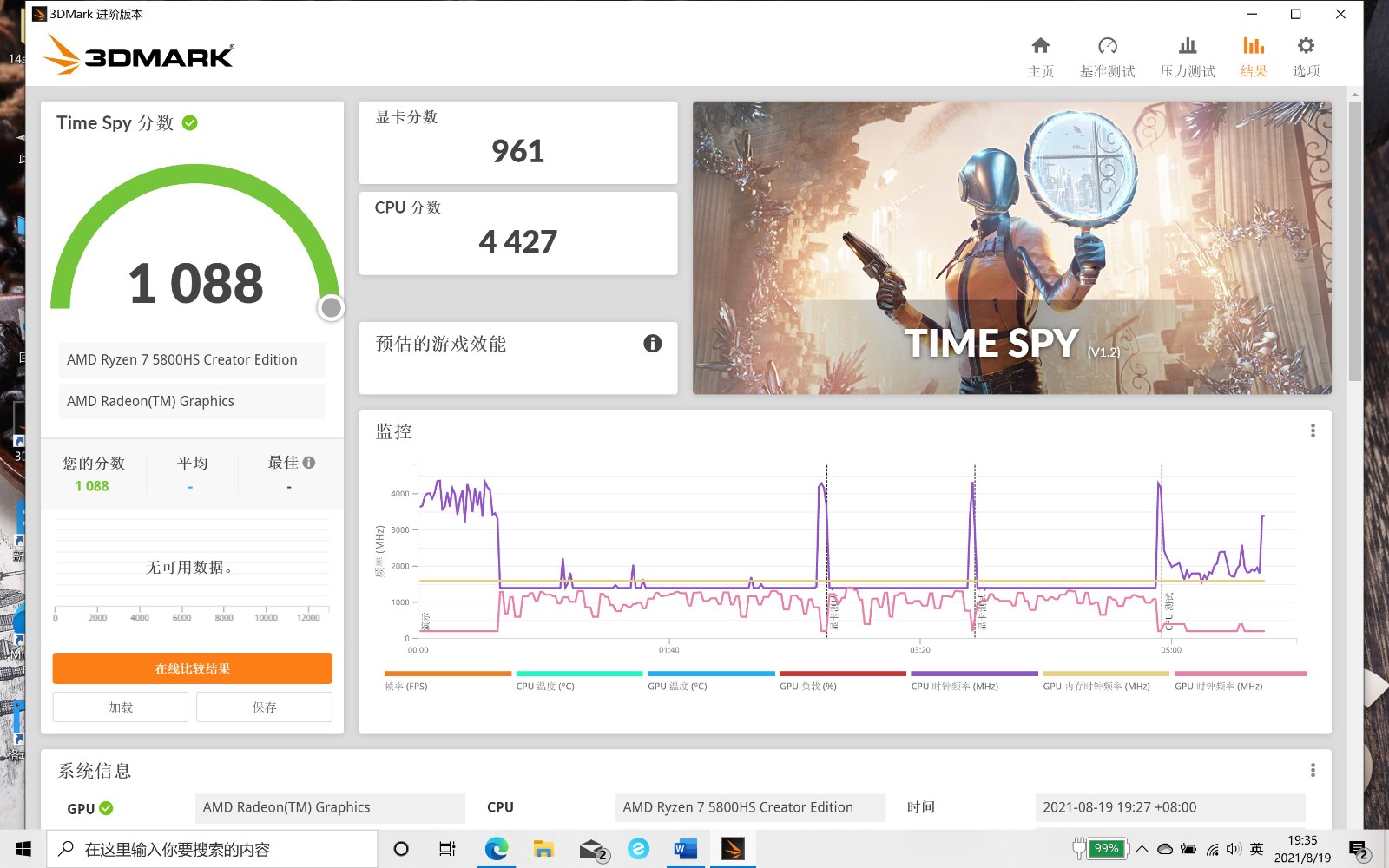This screenshot has height=868, width=1389.
Task: Click the vertical scrollbar thumb
Action: click(1355, 241)
